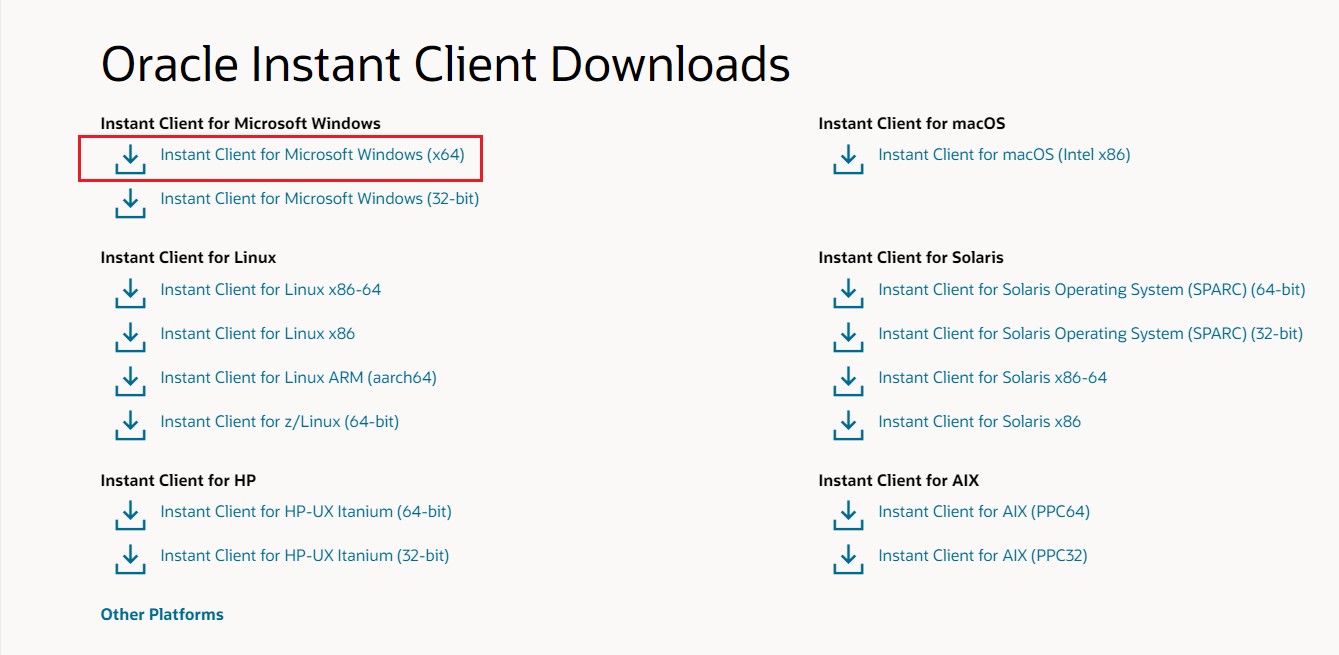Click download icon beside Solaris SPARC (64-bit)
The image size is (1339, 655).
[x=848, y=293]
